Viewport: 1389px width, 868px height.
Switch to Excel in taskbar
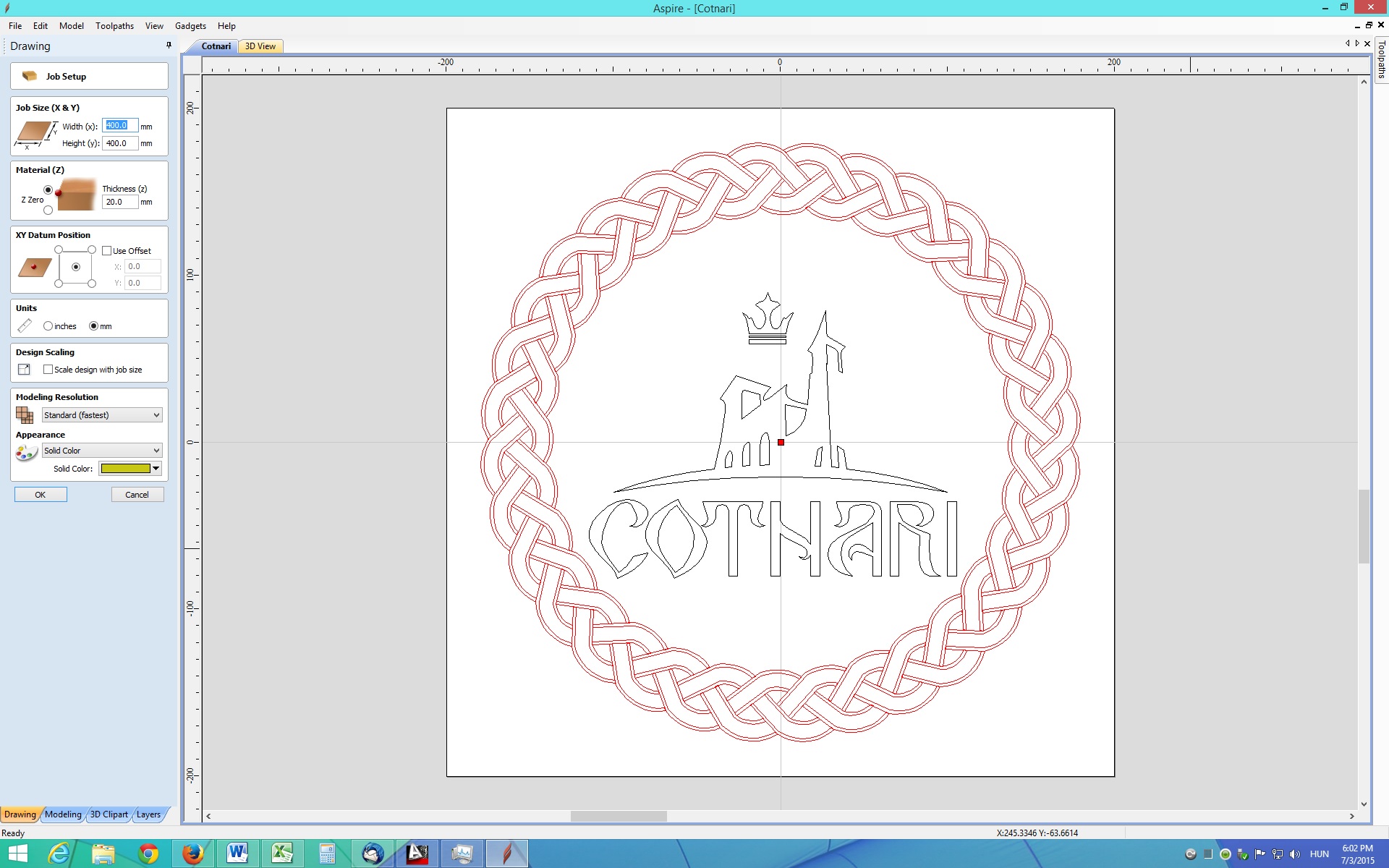[x=282, y=854]
